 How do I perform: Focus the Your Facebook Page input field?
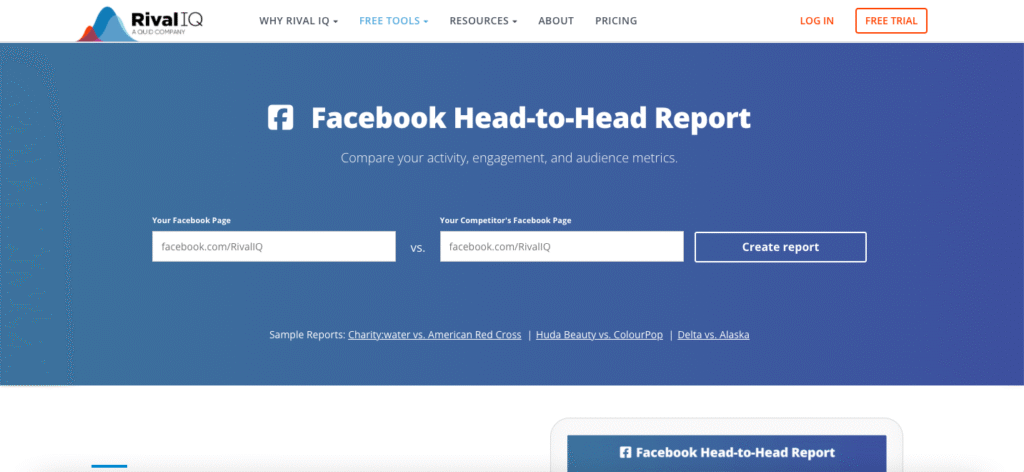273,246
